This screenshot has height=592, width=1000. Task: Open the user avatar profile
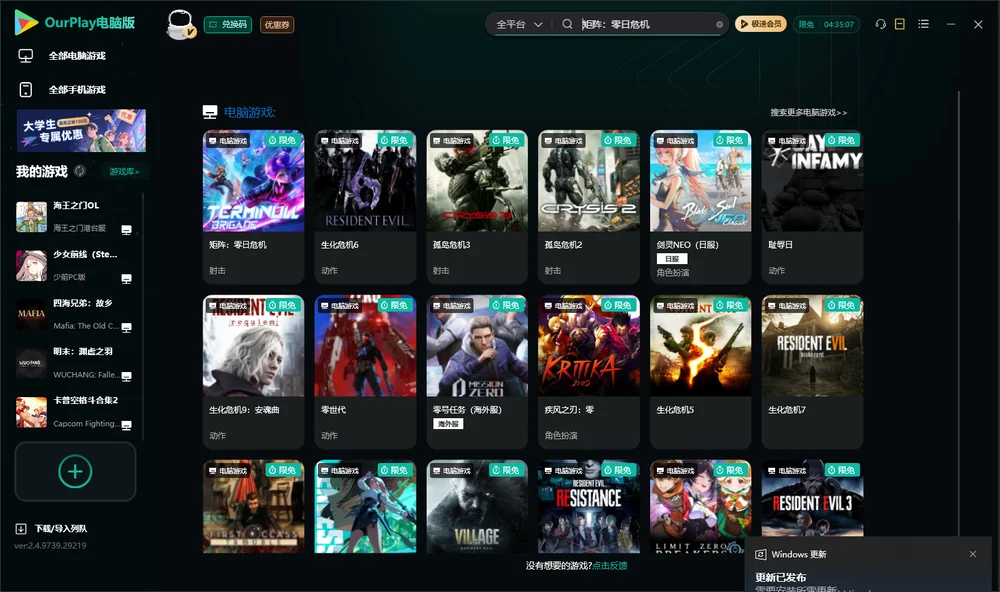pos(180,25)
